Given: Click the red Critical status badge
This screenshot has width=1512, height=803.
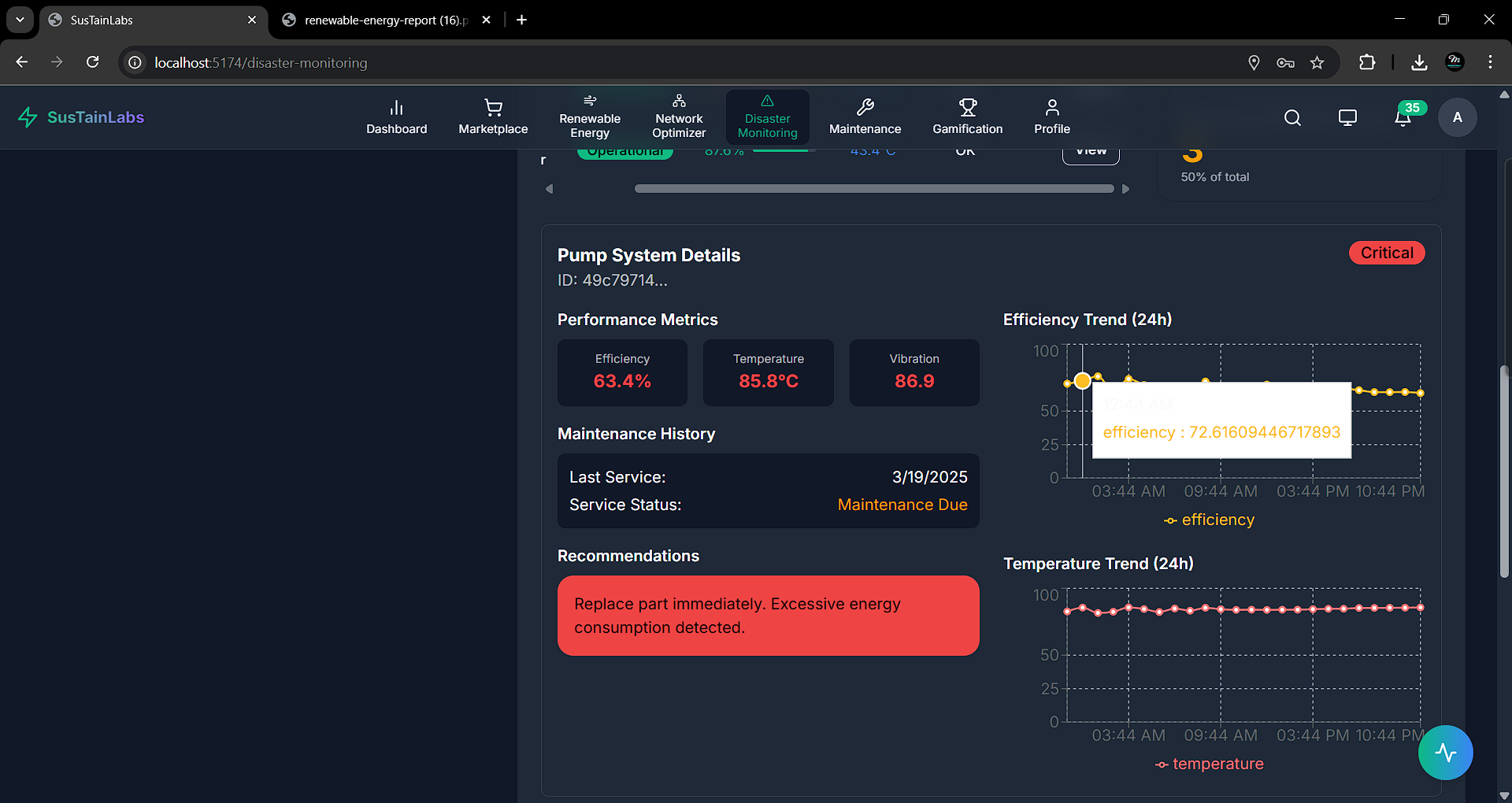Looking at the screenshot, I should (1387, 253).
